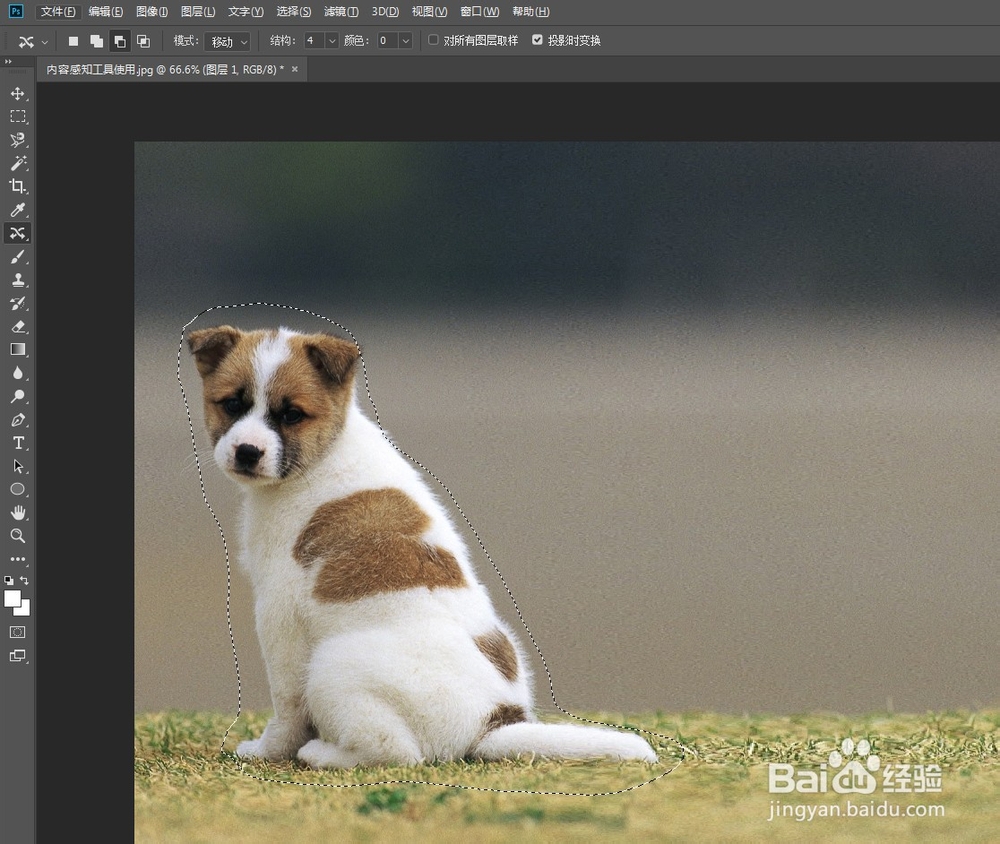Screen dimensions: 1000x844
Task: Choose Add to Selection mode
Action: 96,41
